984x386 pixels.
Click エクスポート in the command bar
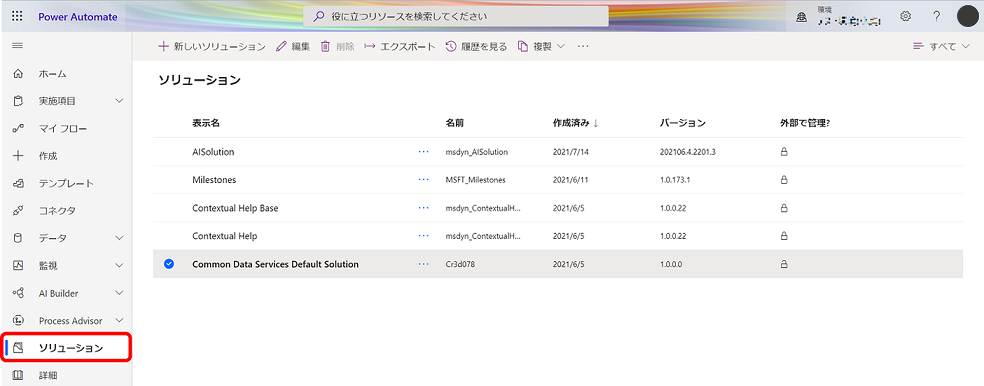tap(400, 46)
